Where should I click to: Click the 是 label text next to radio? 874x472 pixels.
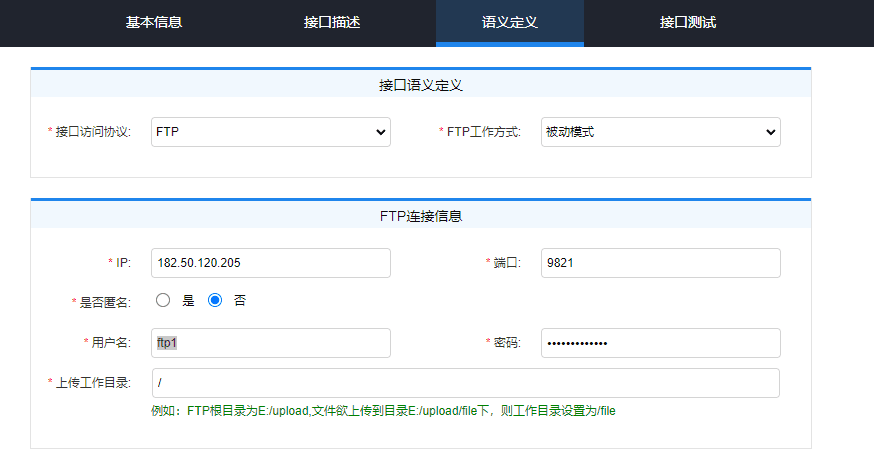[x=188, y=301]
